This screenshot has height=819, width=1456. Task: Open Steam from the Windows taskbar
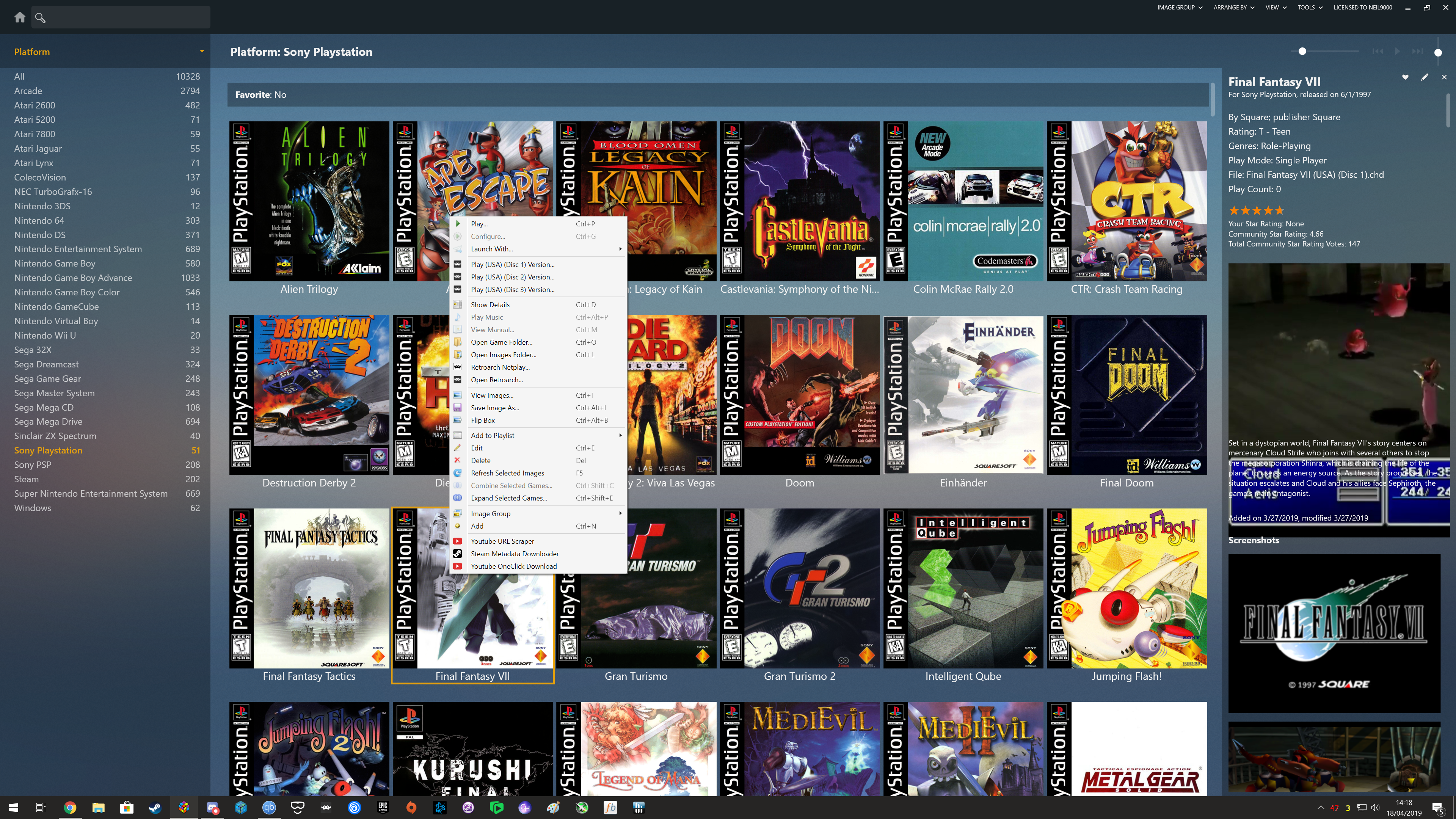(155, 808)
